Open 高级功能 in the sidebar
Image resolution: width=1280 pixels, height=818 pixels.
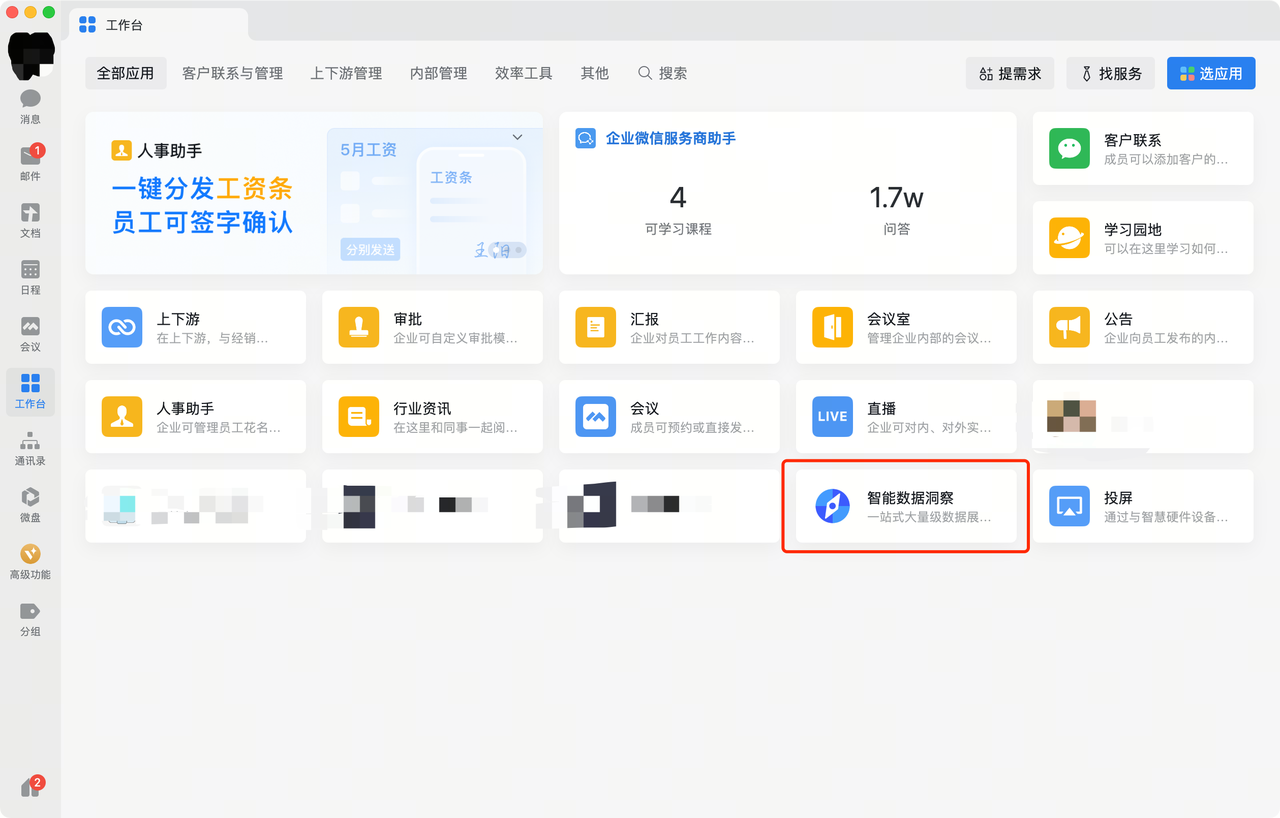pos(30,562)
